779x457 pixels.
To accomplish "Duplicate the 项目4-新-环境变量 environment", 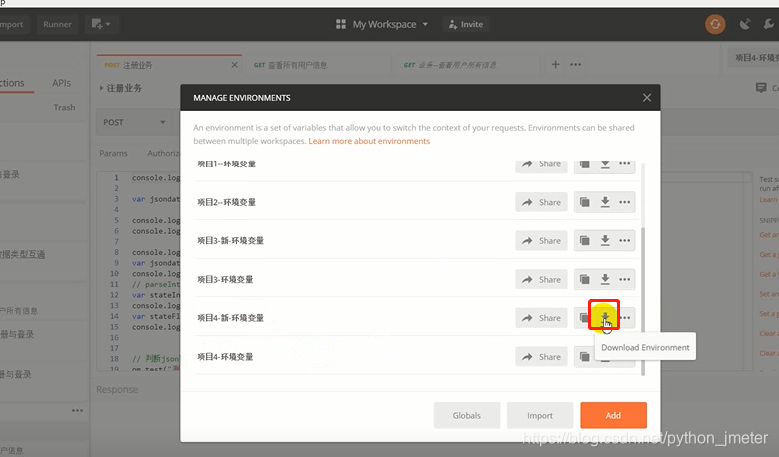I will [584, 318].
